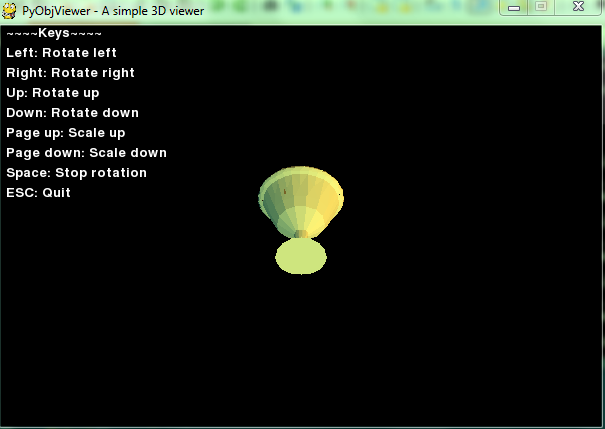The image size is (605, 429).
Task: Click the 'Page up: Scale up' help line
Action: [66, 133]
